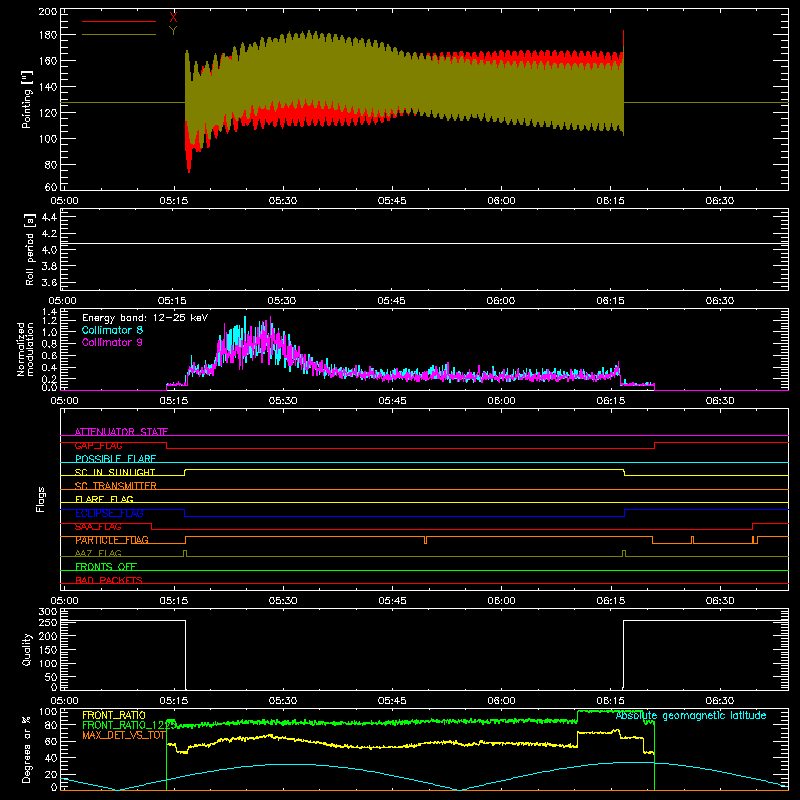The width and height of the screenshot is (800, 800).
Task: Select the SC_IN_SUNLIGHT label
Action: pos(115,472)
